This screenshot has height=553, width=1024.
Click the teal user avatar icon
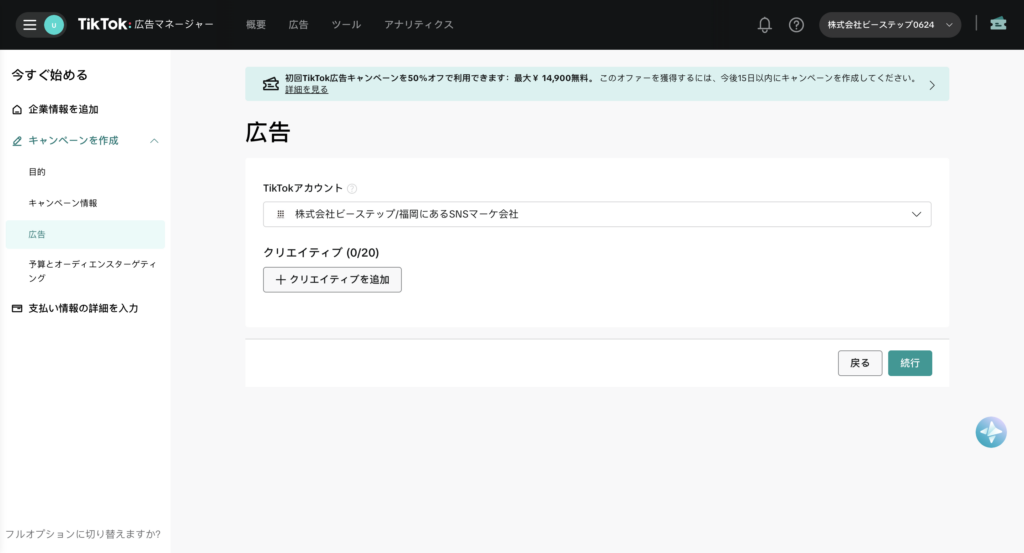(x=54, y=25)
